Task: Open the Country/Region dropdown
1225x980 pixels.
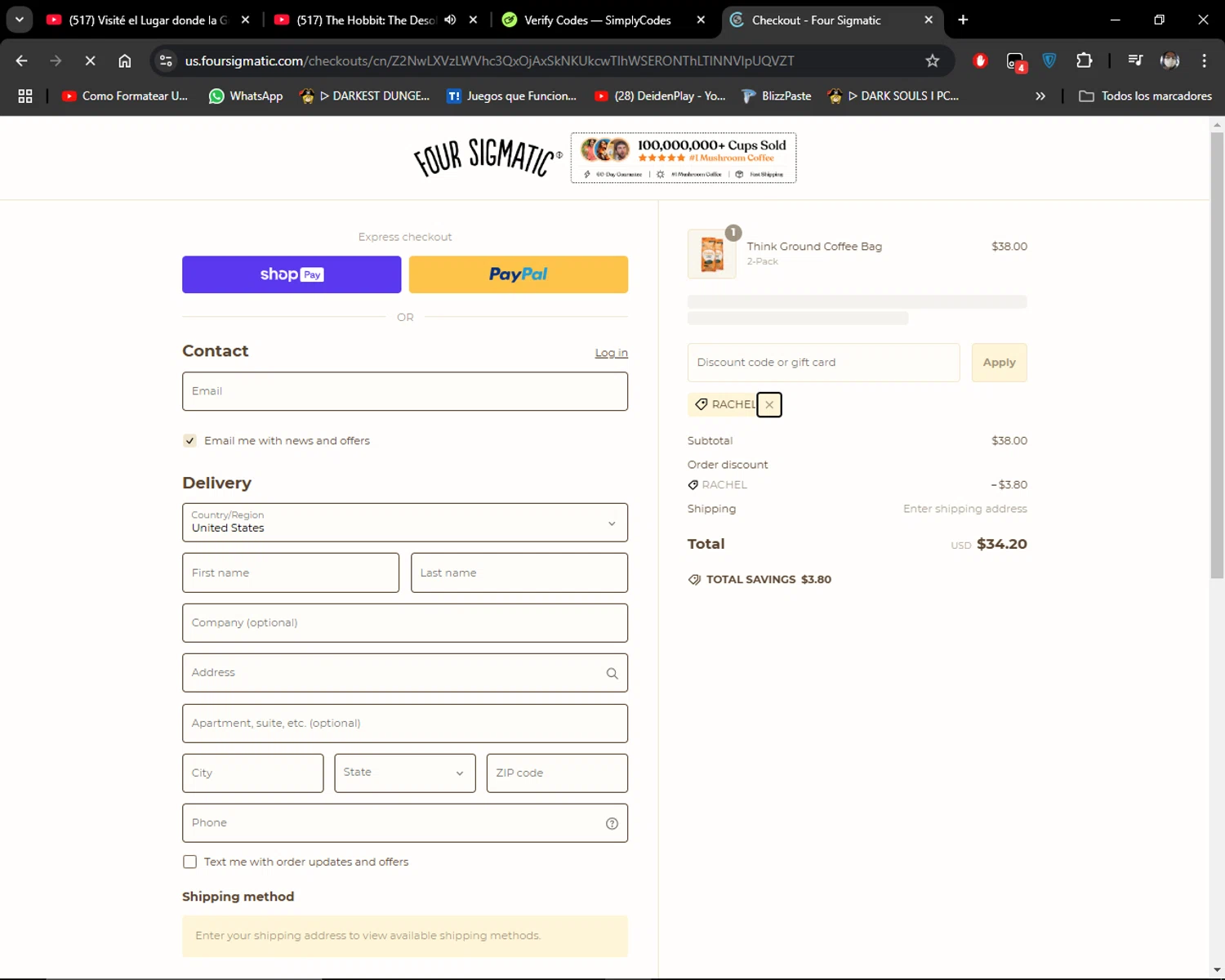Action: coord(405,523)
